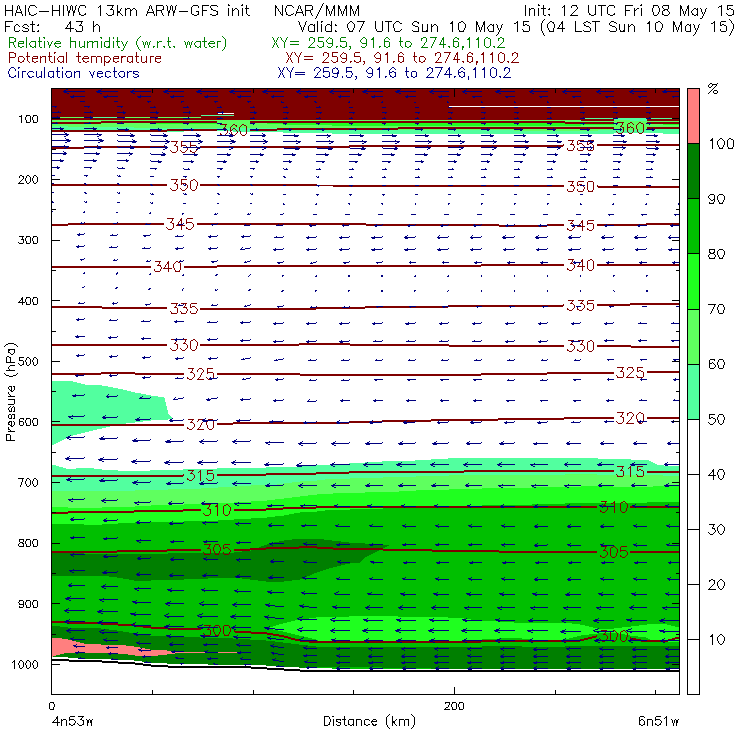The height and width of the screenshot is (740, 740).
Task: Click the blue XY coordinates text
Action: (x=394, y=73)
